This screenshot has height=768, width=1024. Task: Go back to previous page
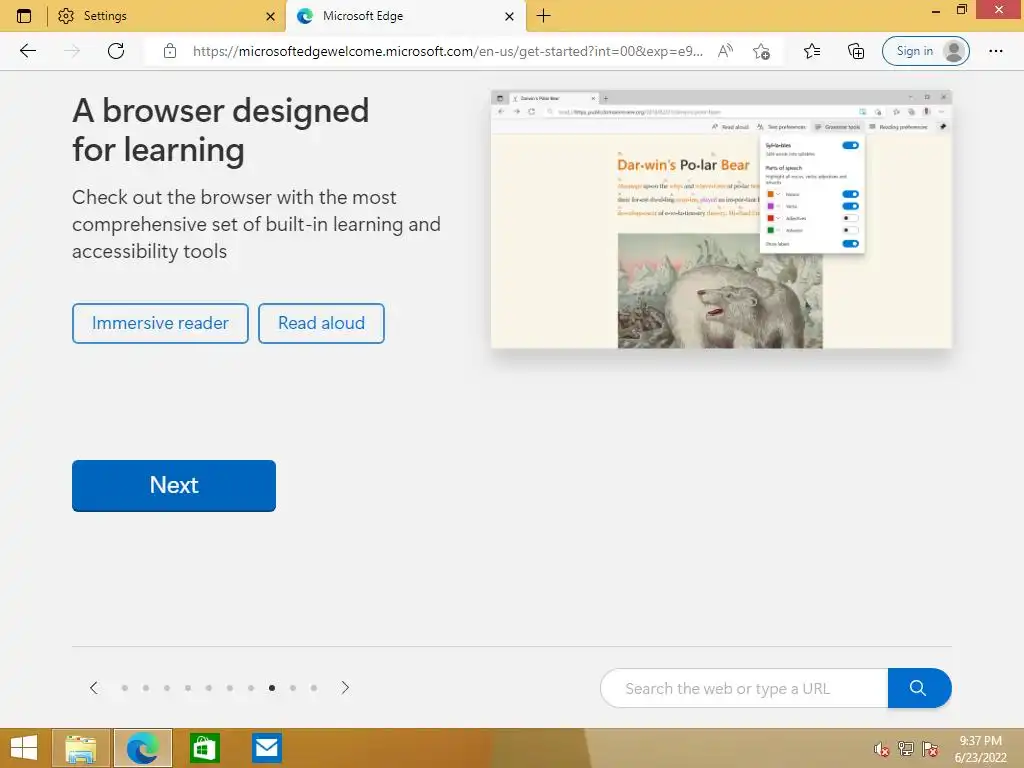(x=27, y=51)
